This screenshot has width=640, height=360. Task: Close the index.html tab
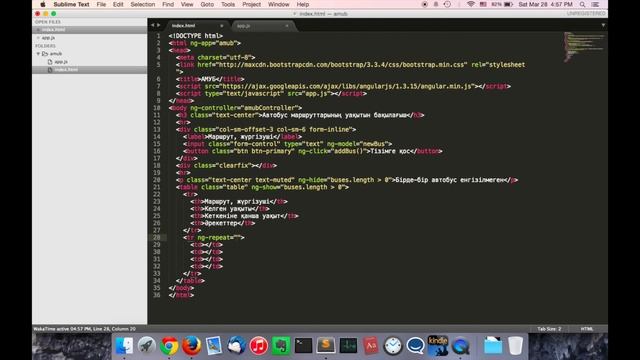[222, 26]
